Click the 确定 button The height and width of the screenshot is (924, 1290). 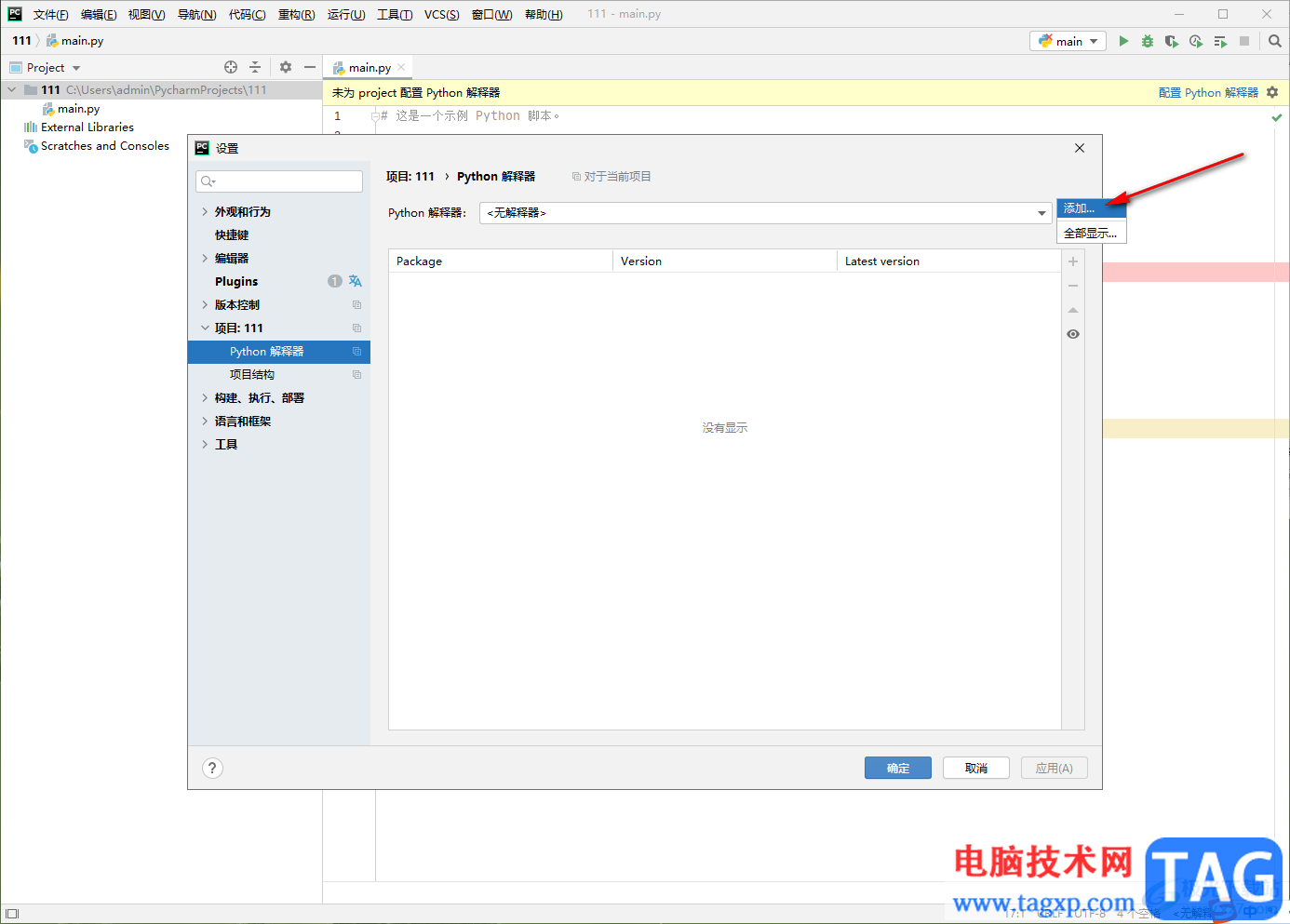(x=898, y=768)
